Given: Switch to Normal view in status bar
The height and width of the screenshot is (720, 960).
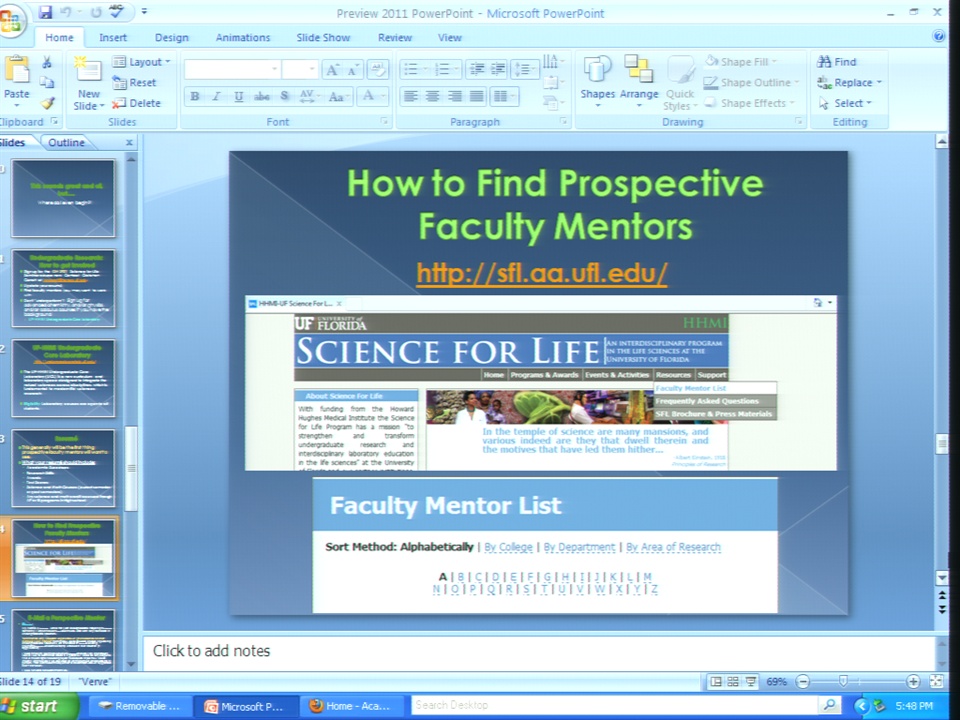Looking at the screenshot, I should click(x=716, y=681).
